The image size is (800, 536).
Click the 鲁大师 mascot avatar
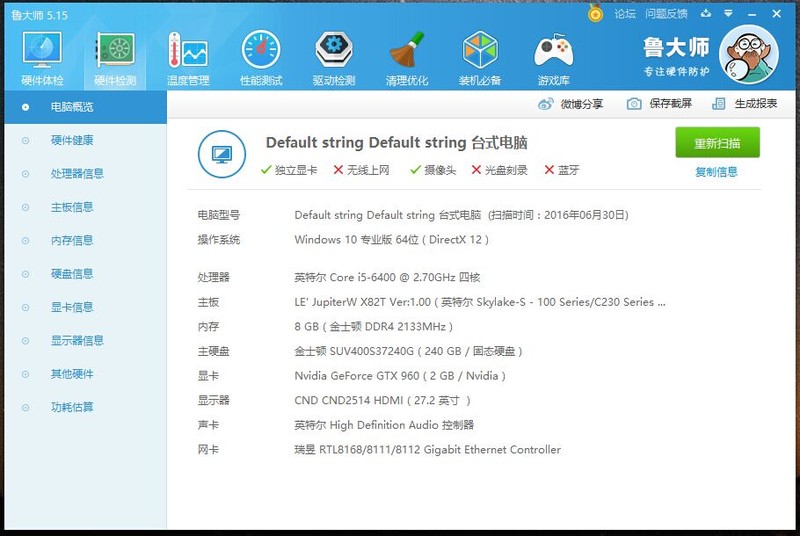coord(748,55)
